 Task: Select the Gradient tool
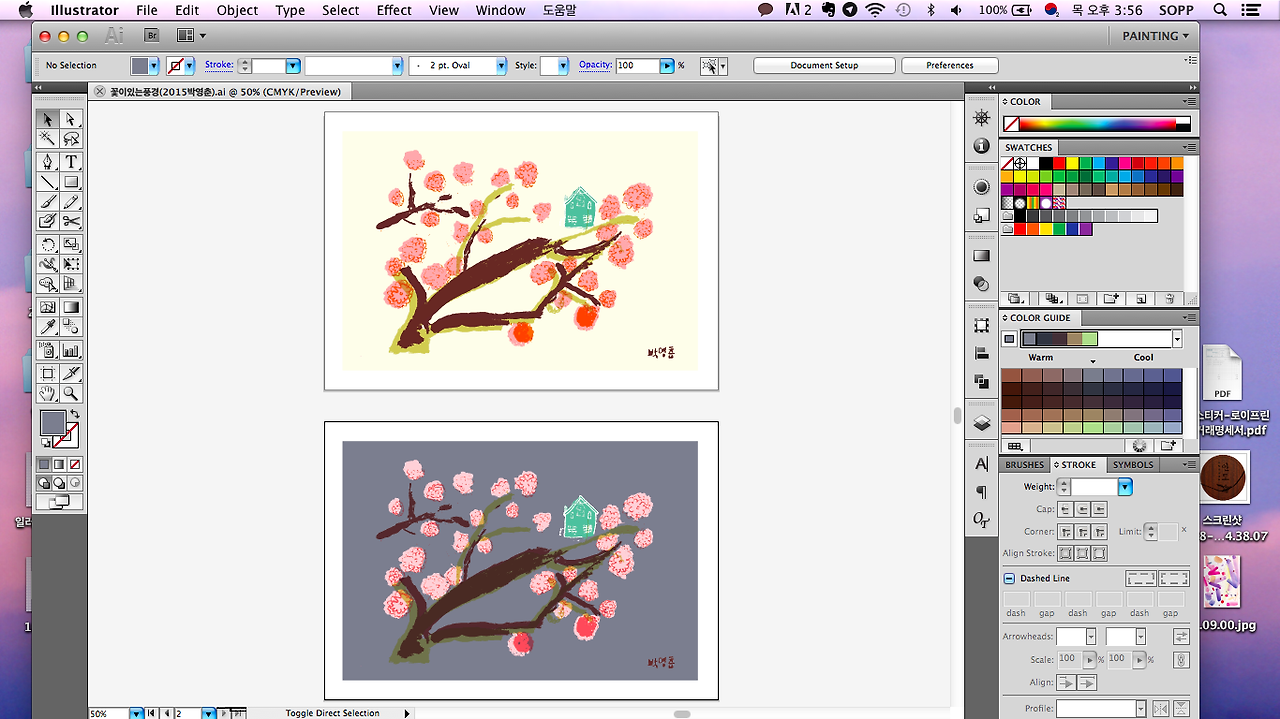(71, 308)
